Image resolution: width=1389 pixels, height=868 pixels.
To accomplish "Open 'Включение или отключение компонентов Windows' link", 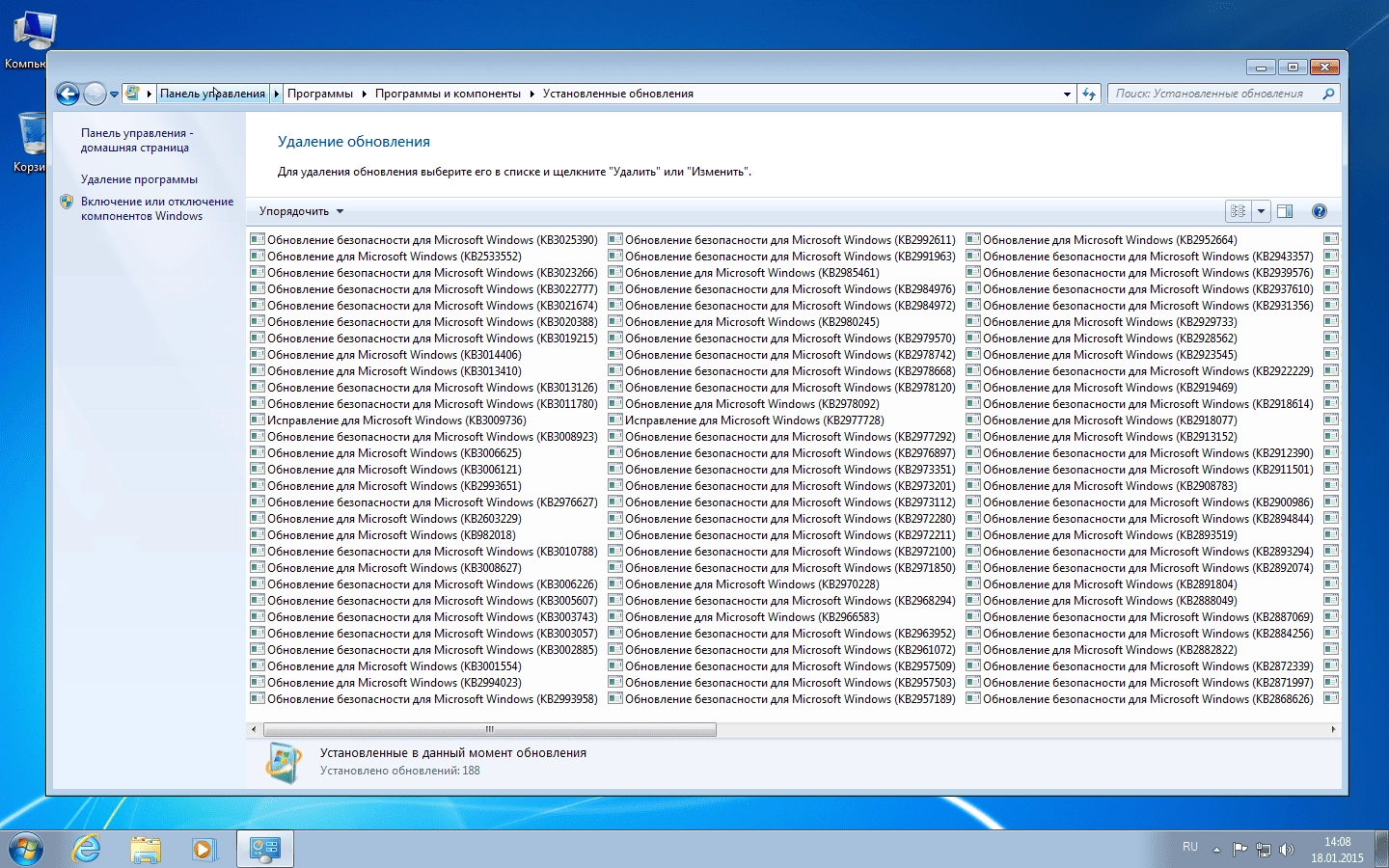I will pyautogui.click(x=157, y=208).
